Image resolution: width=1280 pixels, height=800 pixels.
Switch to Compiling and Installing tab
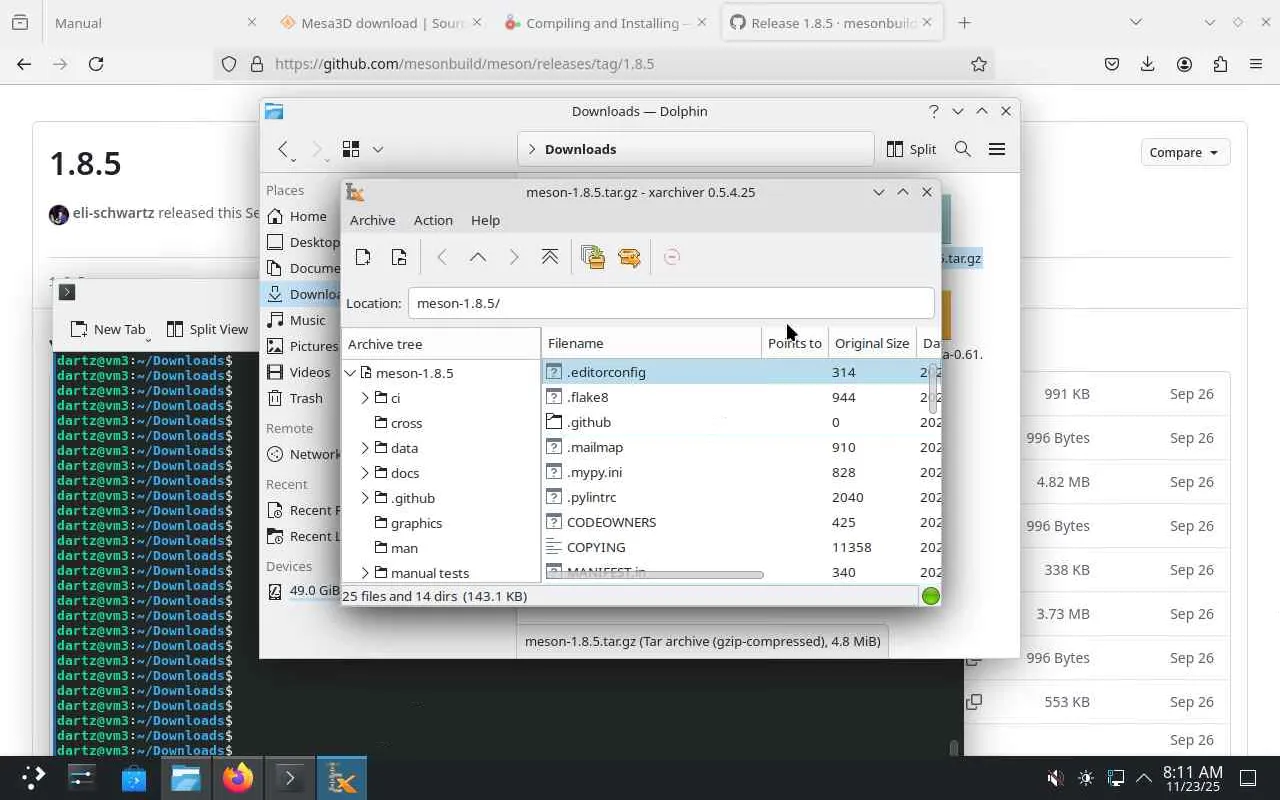pyautogui.click(x=604, y=22)
